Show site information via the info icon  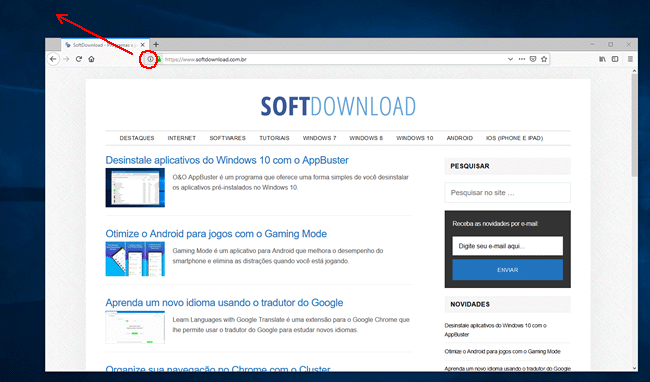click(150, 59)
